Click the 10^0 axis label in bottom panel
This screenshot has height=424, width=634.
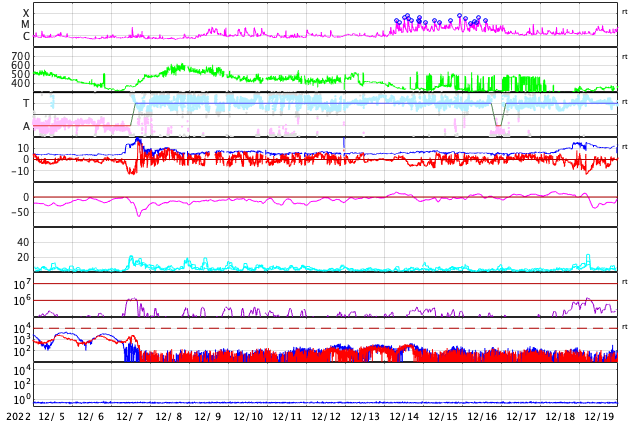click(22, 400)
